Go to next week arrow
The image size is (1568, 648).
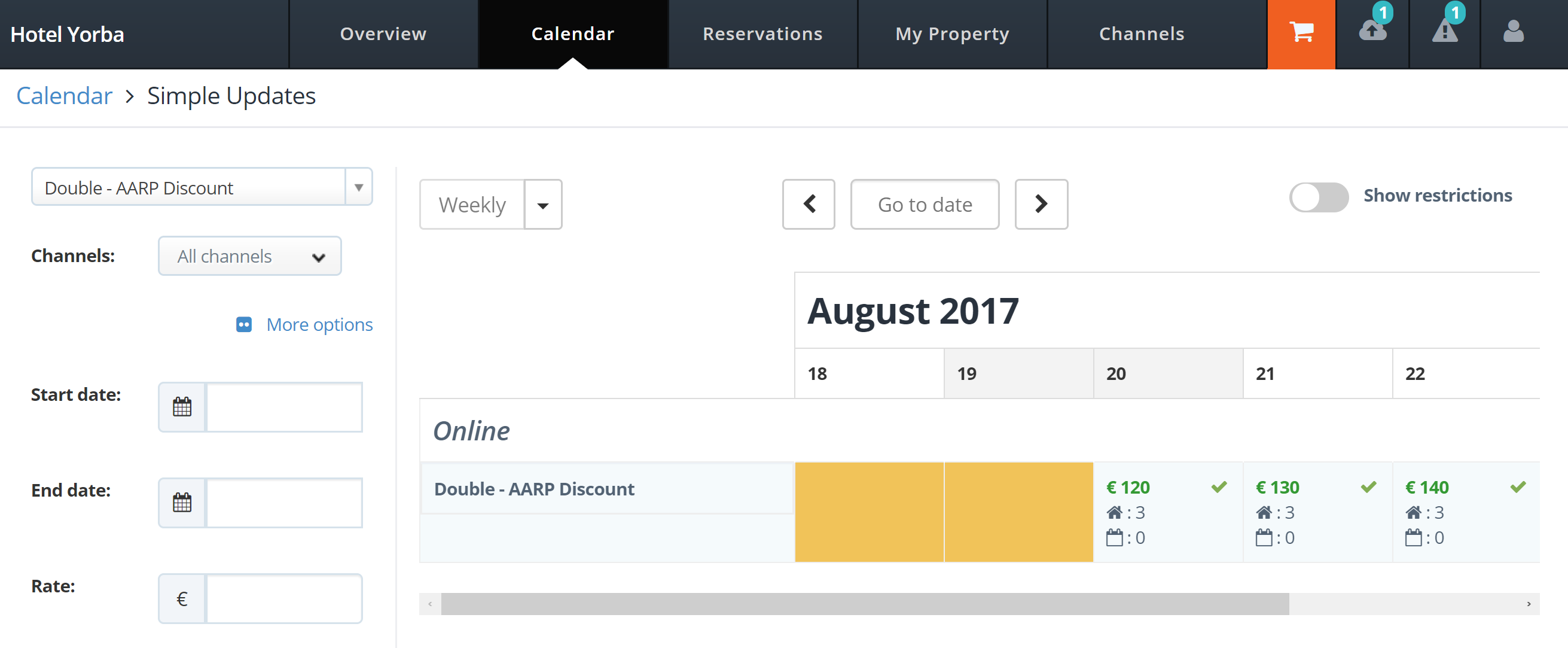coord(1041,204)
